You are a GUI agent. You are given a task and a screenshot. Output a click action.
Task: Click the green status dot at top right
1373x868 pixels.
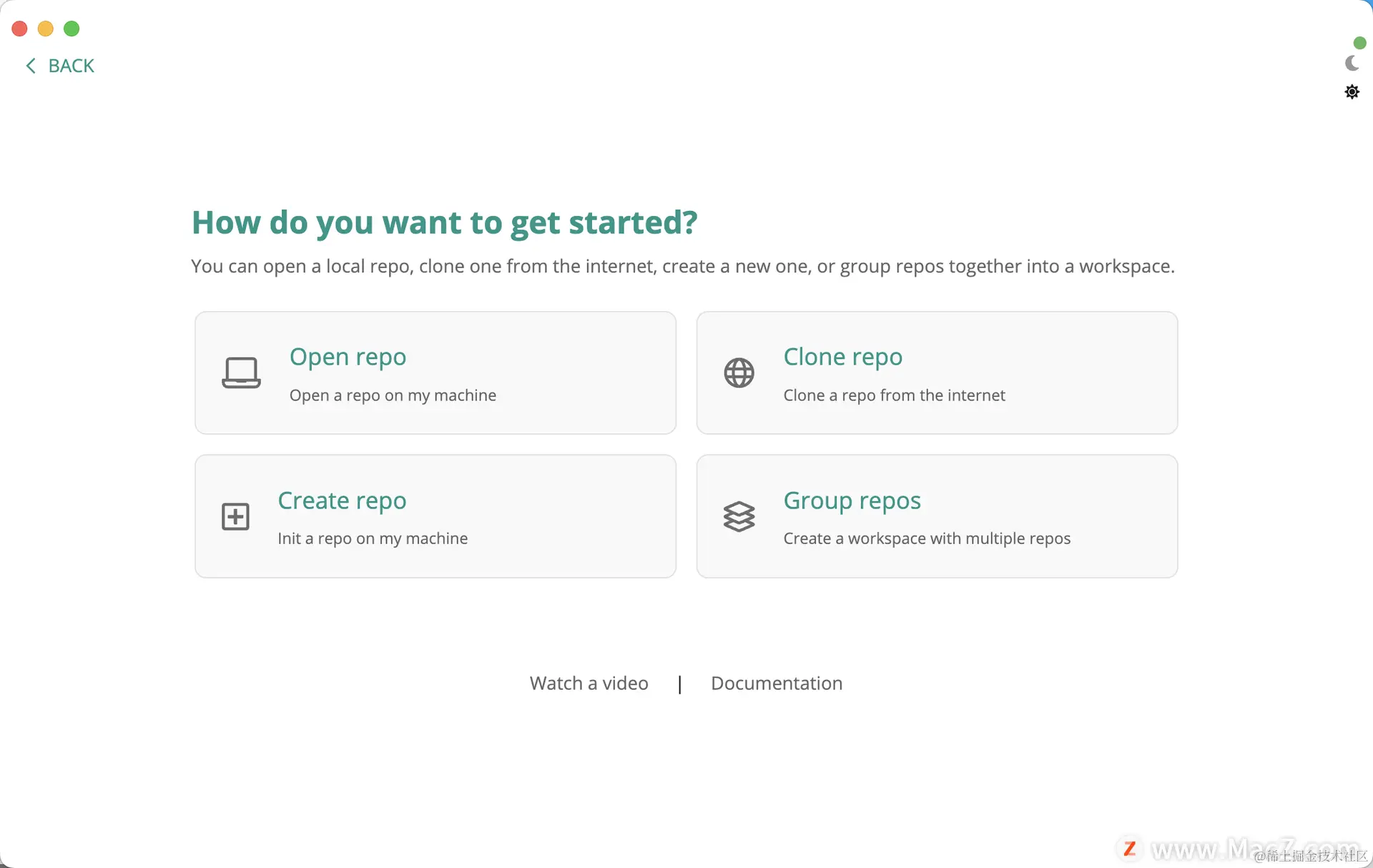(x=1359, y=43)
